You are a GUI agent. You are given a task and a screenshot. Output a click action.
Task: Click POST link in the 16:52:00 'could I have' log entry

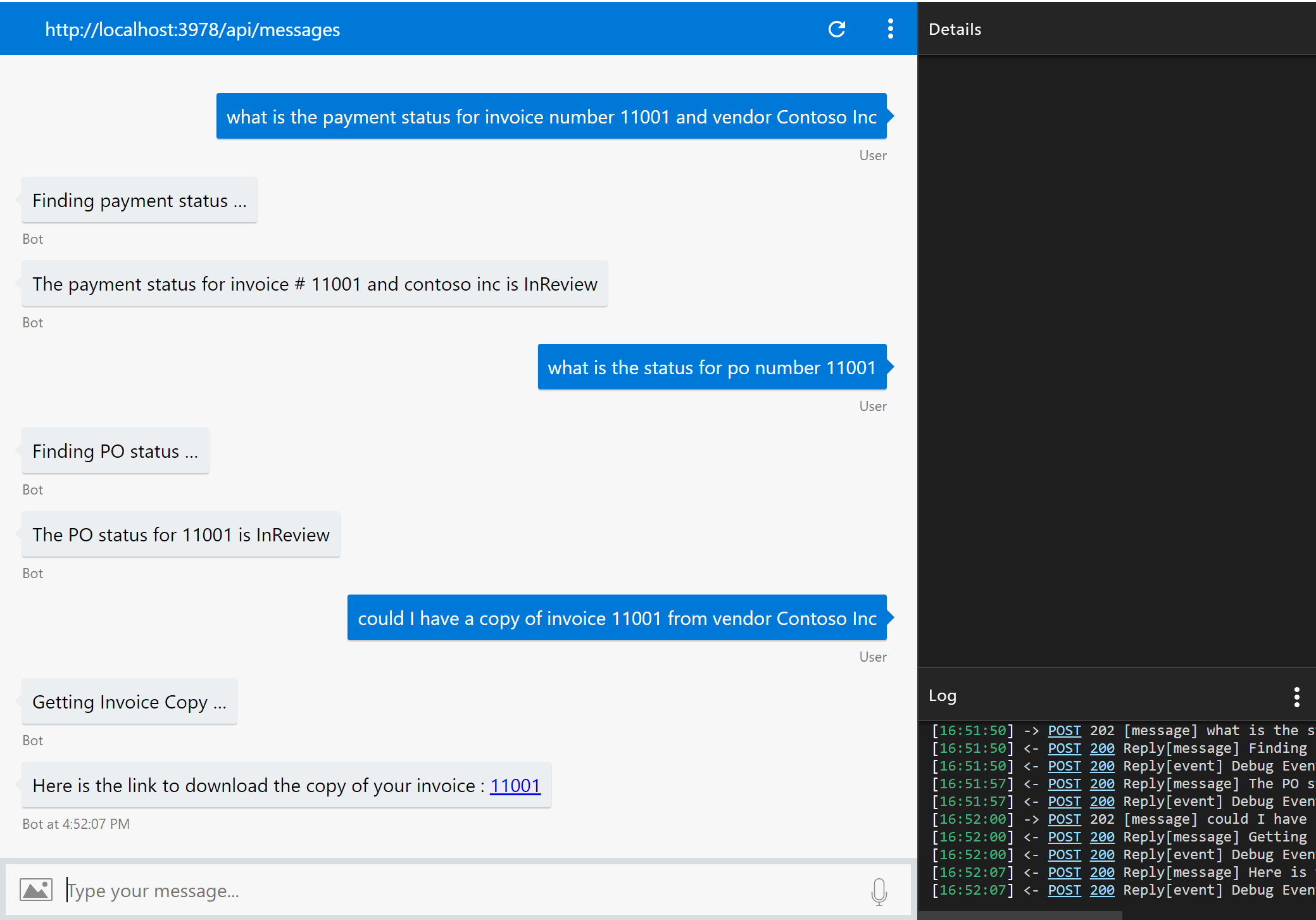[1064, 819]
